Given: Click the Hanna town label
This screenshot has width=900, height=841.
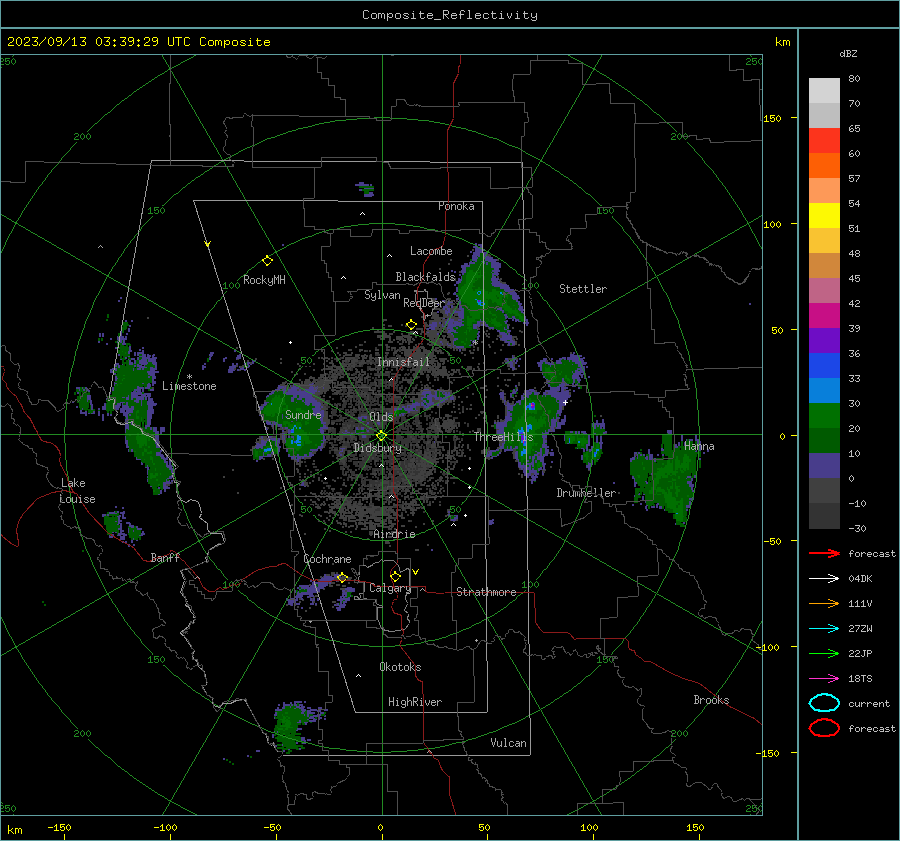Looking at the screenshot, I should click(x=699, y=446).
